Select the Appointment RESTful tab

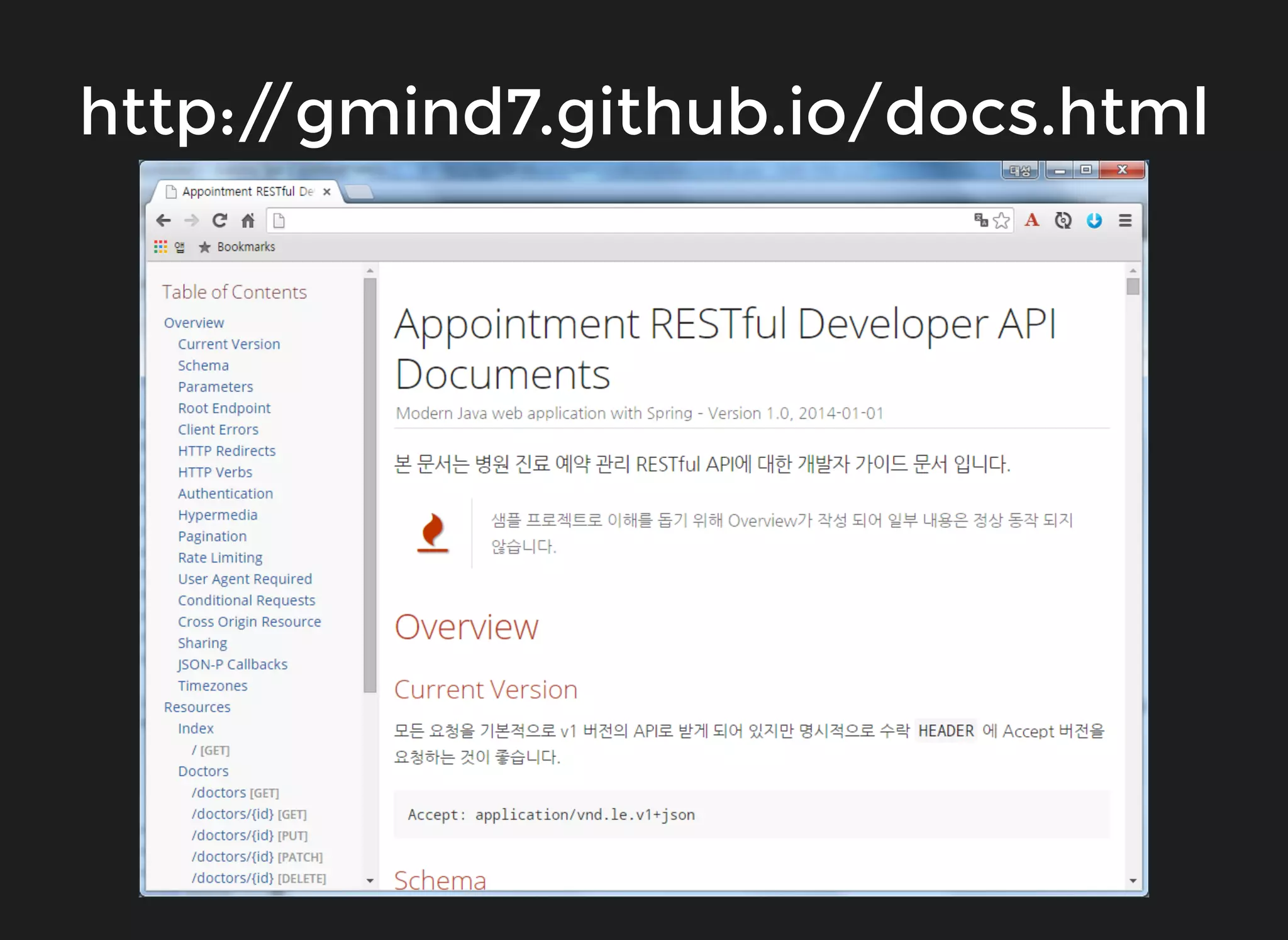(247, 191)
